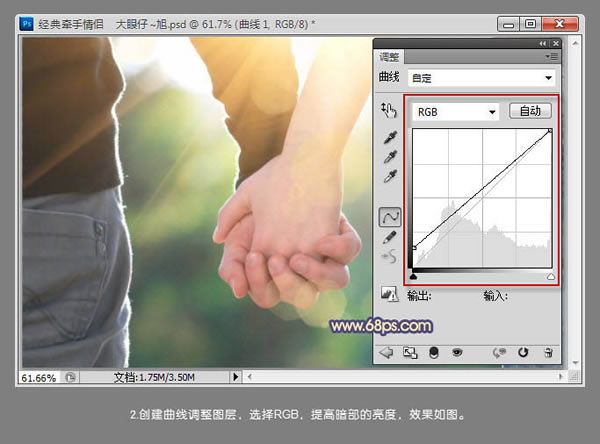Minimize the document window
This screenshot has width=600, height=444.
508,24
